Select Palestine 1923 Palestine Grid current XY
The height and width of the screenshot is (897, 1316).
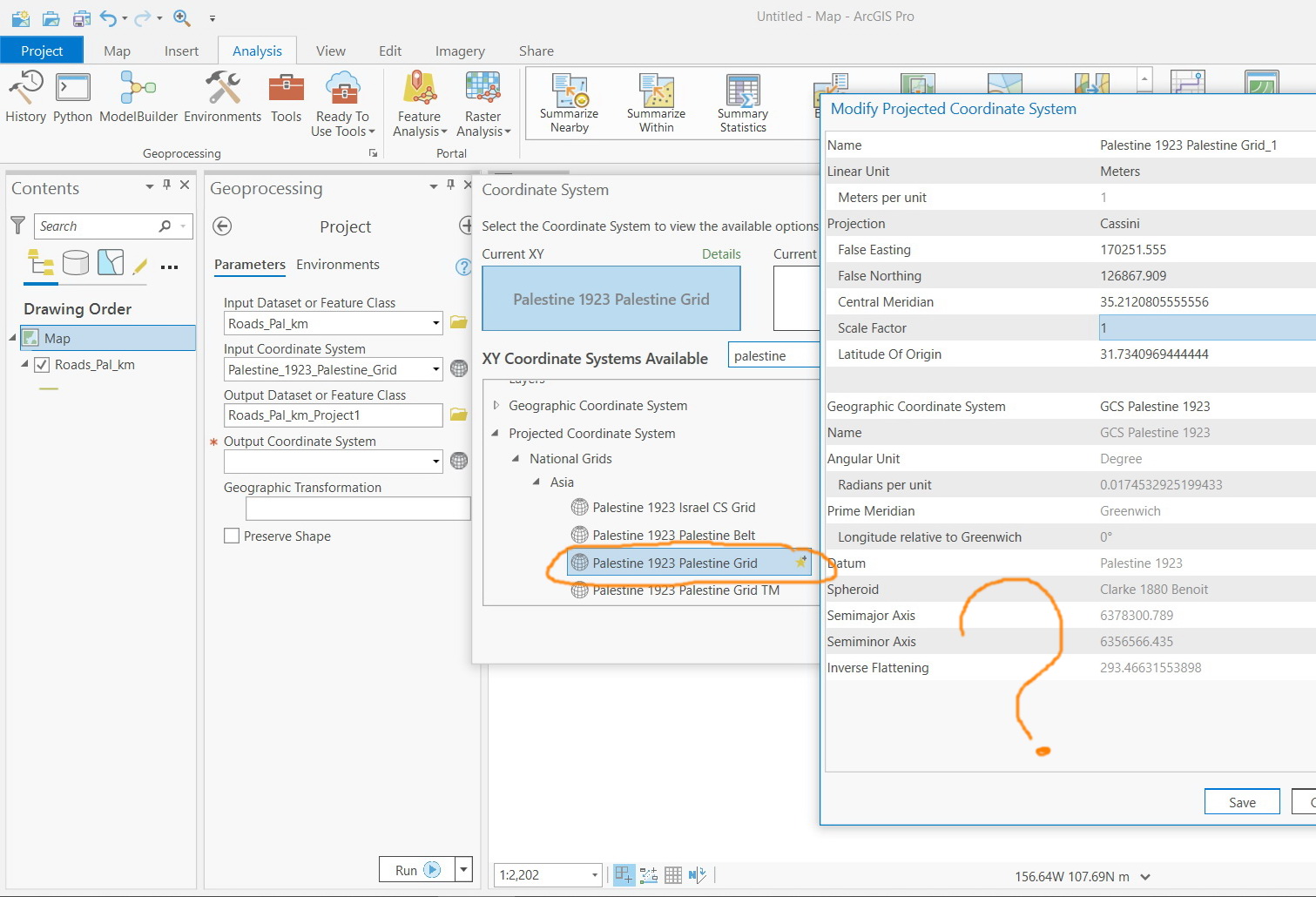611,299
